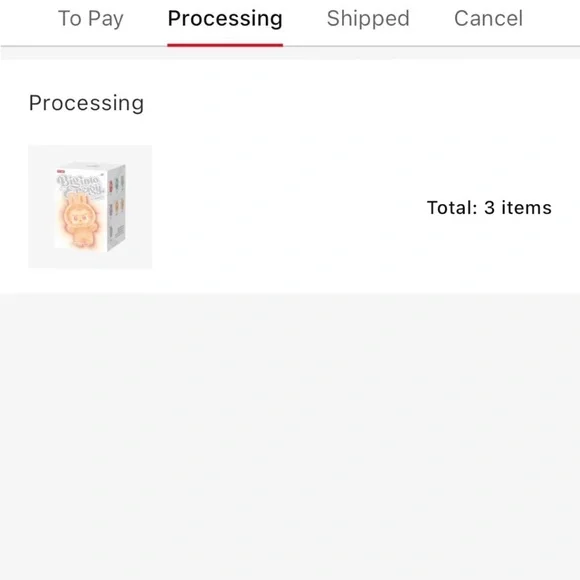Open the Shipped orders tab
The image size is (580, 580).
pos(368,18)
